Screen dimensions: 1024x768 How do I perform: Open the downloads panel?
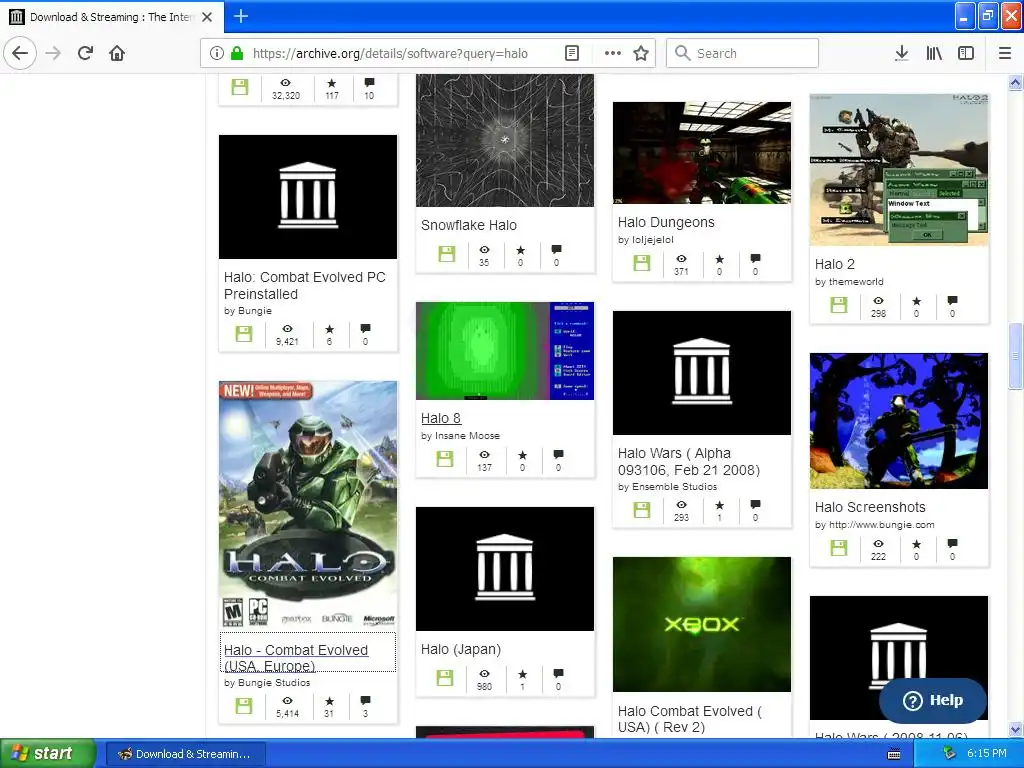pos(901,53)
